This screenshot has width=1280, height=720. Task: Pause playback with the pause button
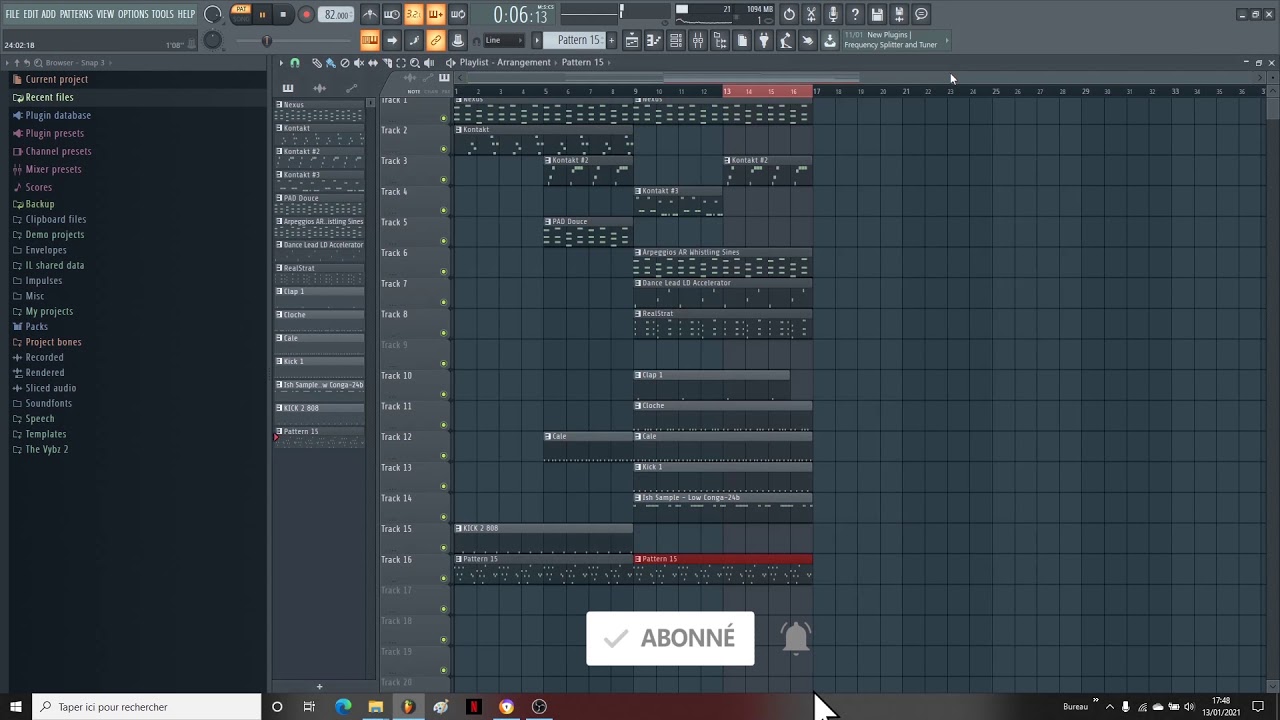click(262, 15)
